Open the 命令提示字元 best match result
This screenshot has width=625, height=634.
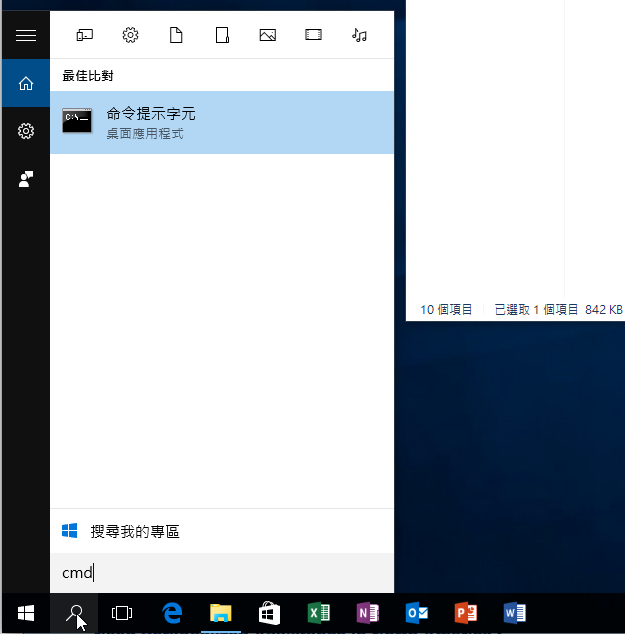[222, 122]
